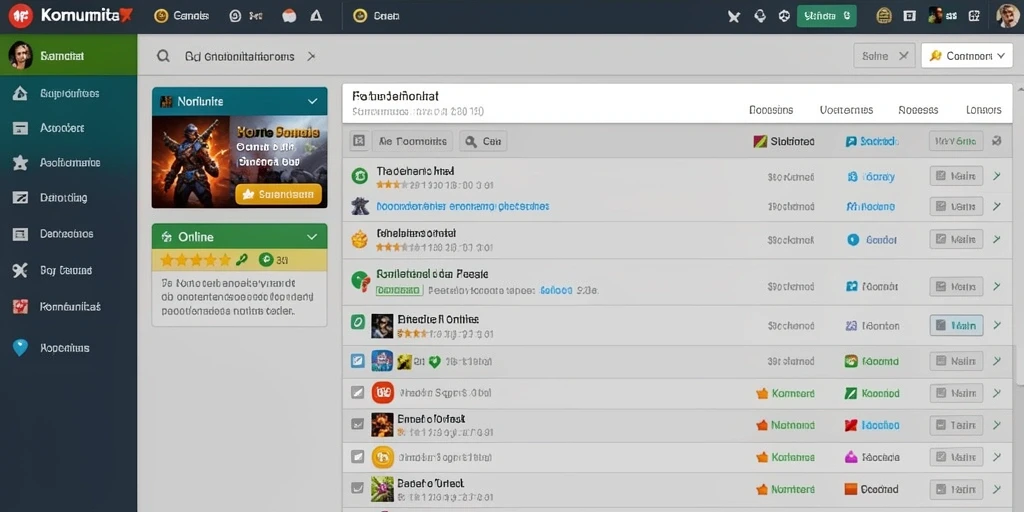Click the orange app icon in list row
Screen dimensions: 1024x512
383,392
